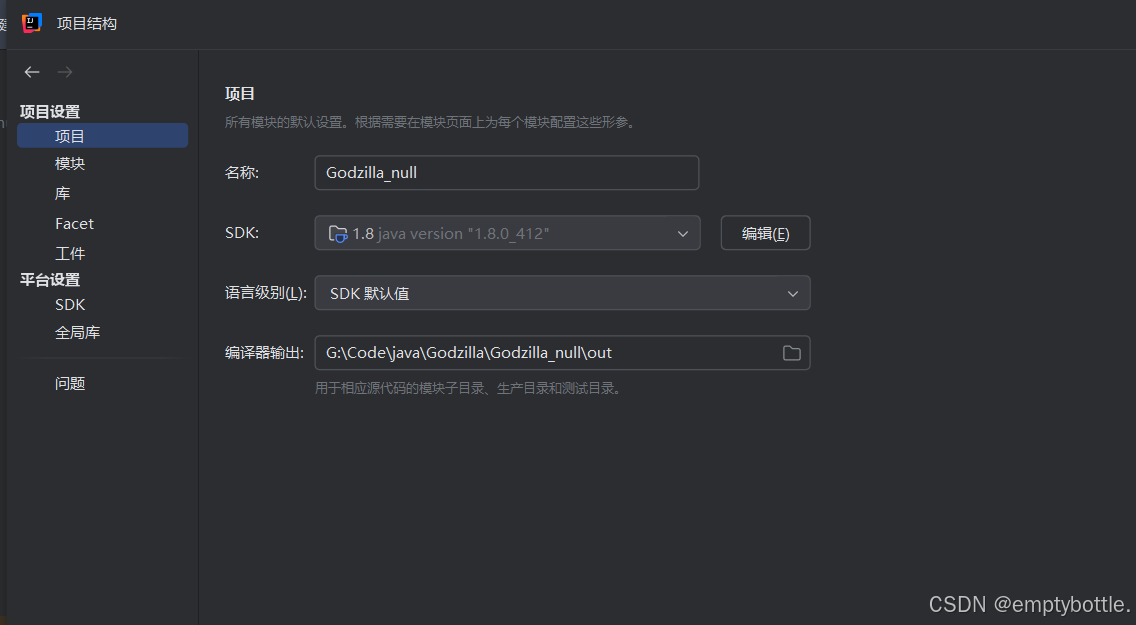Click the highlighted 项目 sidebar icon entry
Image resolution: width=1136 pixels, height=625 pixels.
coord(69,135)
